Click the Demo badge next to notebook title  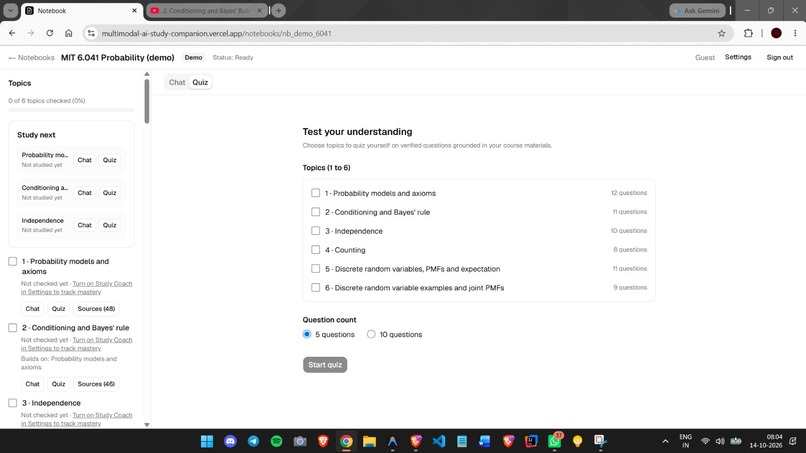193,58
